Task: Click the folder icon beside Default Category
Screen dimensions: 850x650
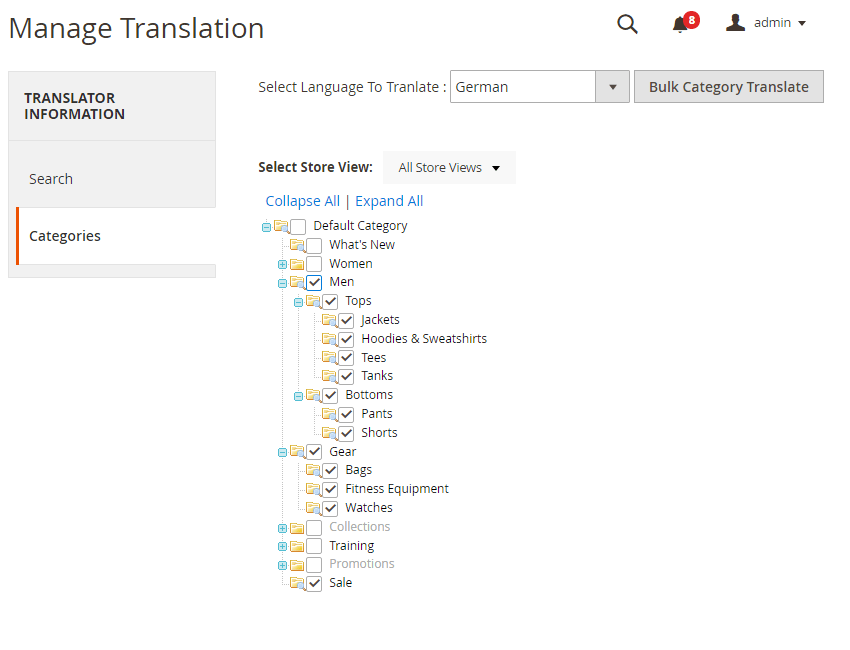Action: tap(281, 226)
